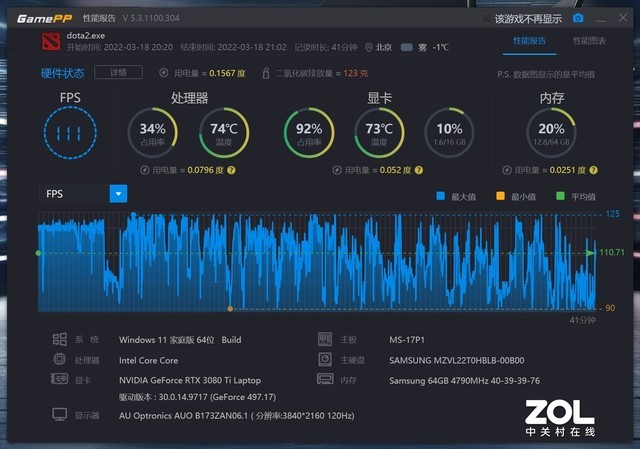Close the GamePP report window
The width and height of the screenshot is (640, 449).
click(x=623, y=18)
